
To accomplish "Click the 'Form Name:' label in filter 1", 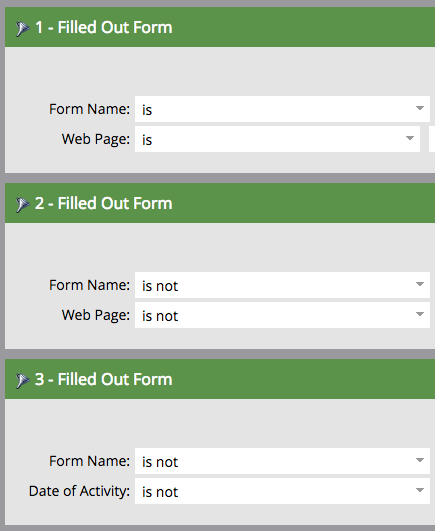I will [89, 109].
